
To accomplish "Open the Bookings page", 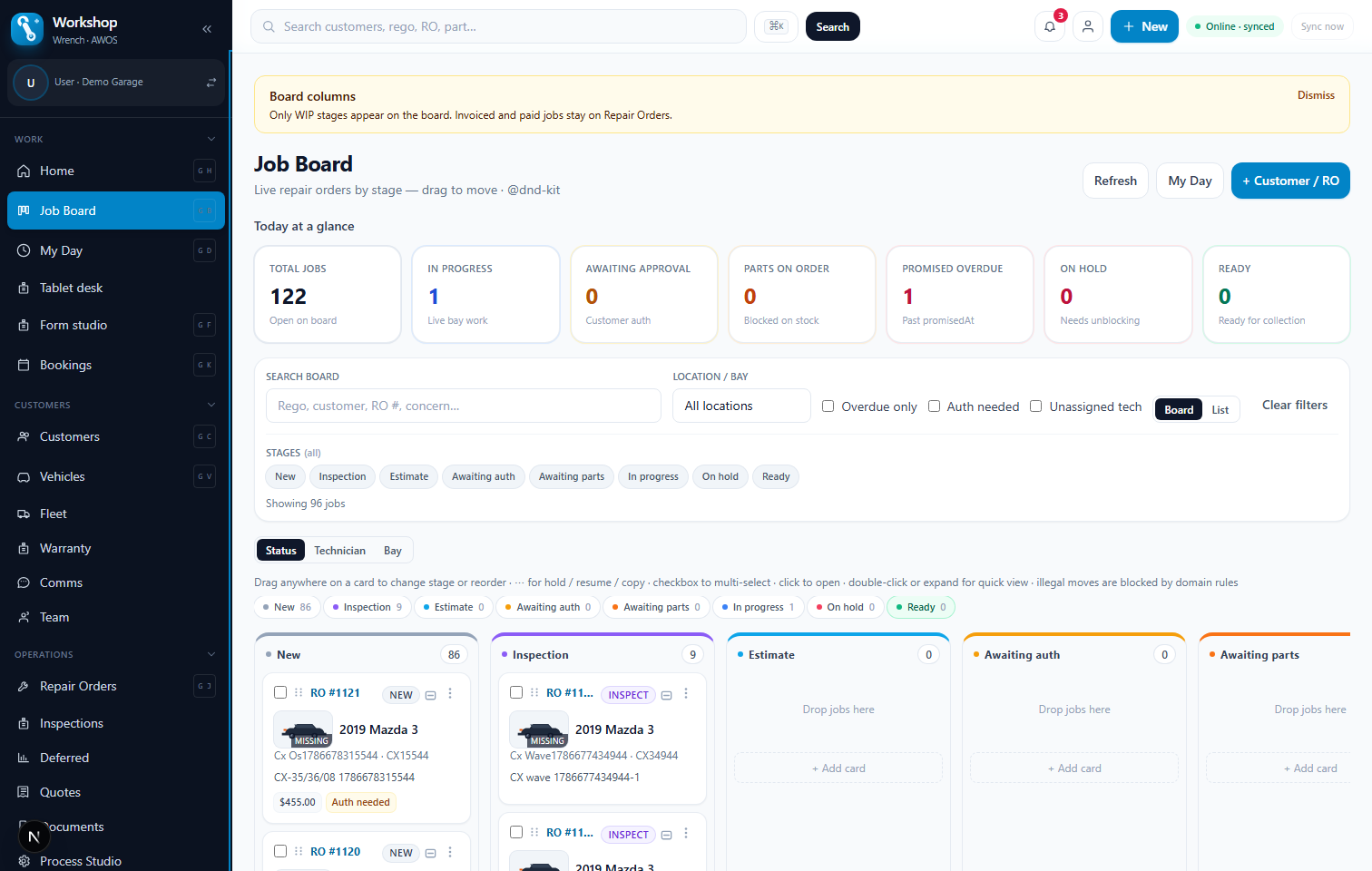I will (x=116, y=365).
